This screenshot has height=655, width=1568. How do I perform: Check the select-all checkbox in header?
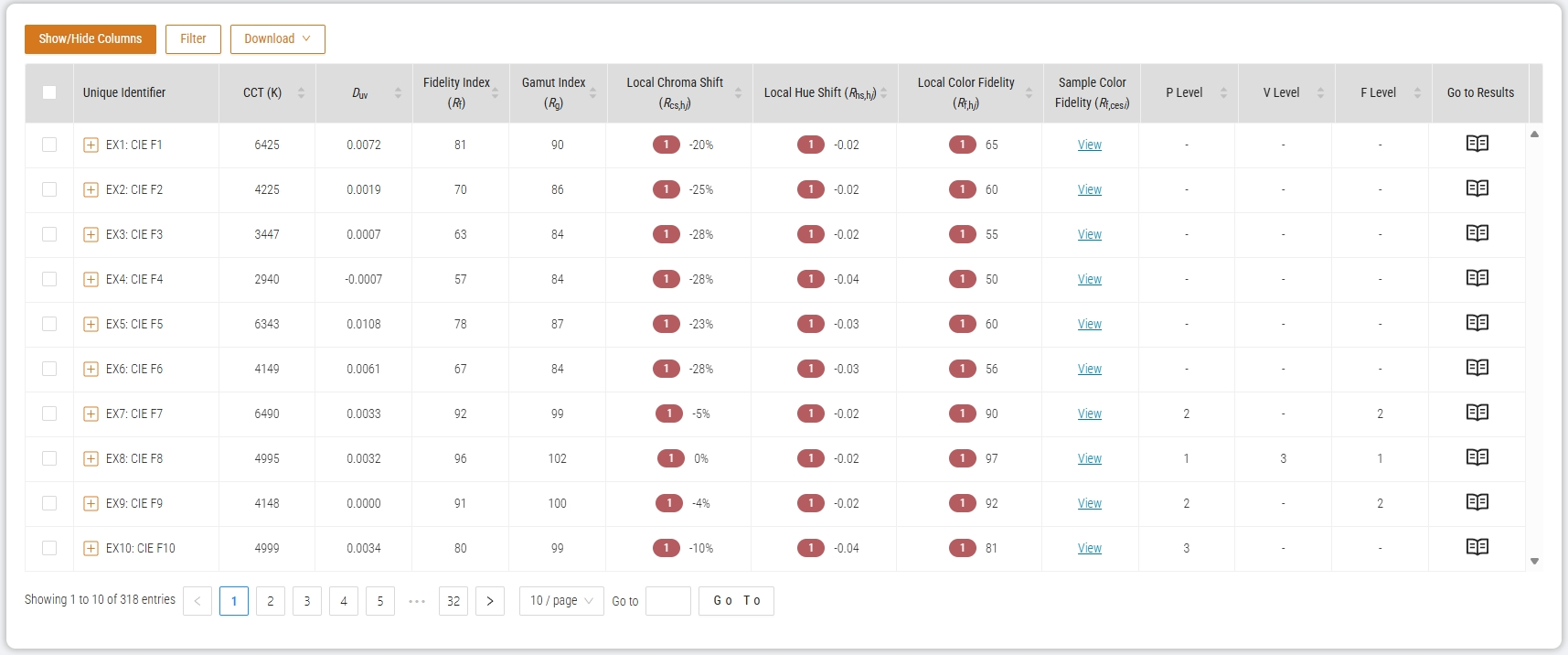coord(49,92)
